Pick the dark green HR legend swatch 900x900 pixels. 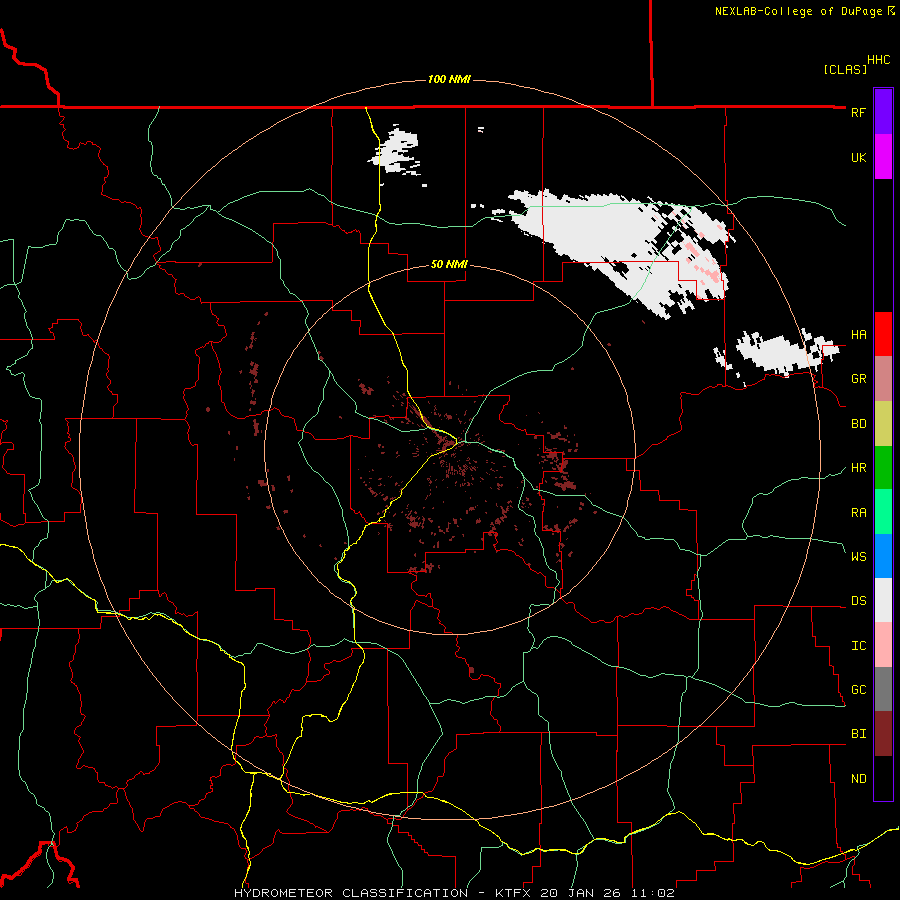coord(883,468)
